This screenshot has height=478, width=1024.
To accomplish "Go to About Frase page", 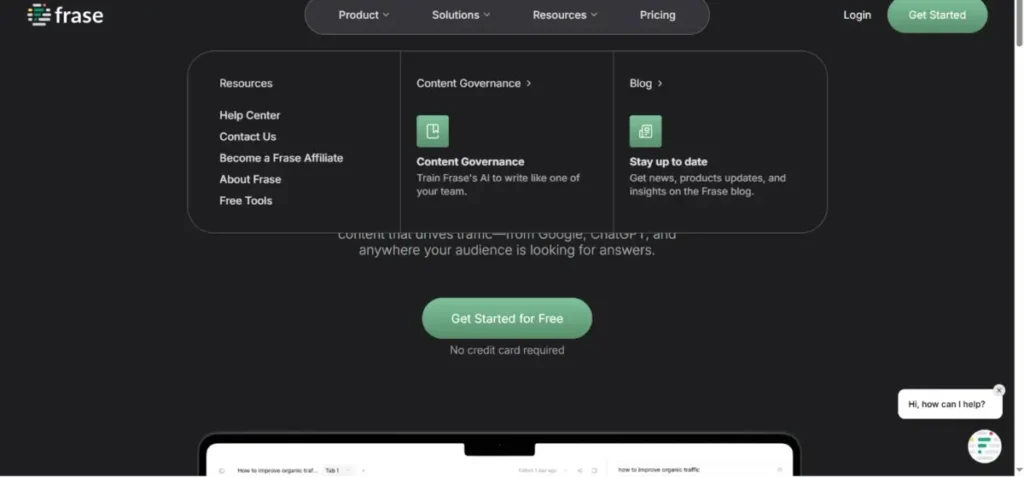I will 250,179.
